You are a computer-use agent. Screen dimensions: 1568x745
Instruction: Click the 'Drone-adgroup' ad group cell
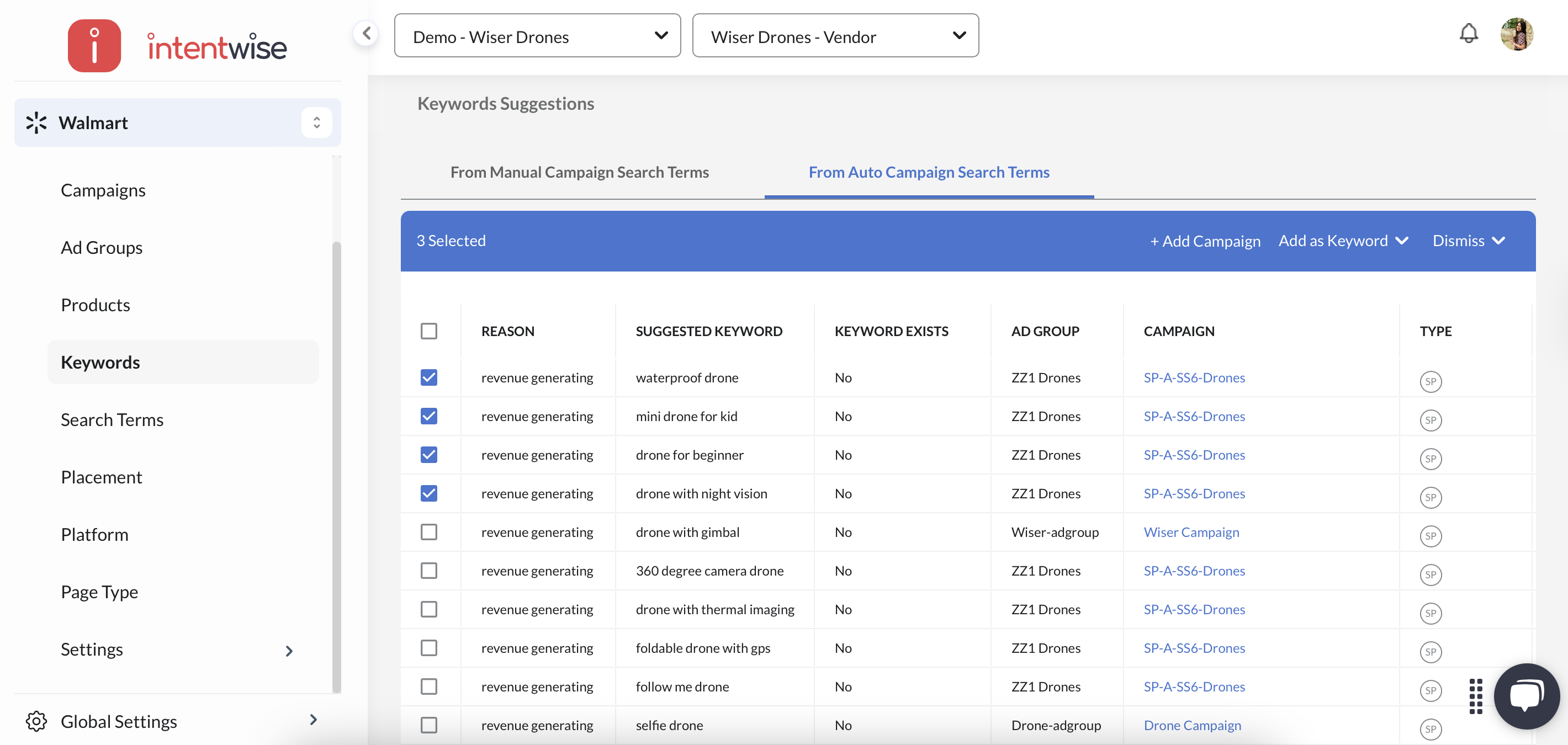[1056, 725]
